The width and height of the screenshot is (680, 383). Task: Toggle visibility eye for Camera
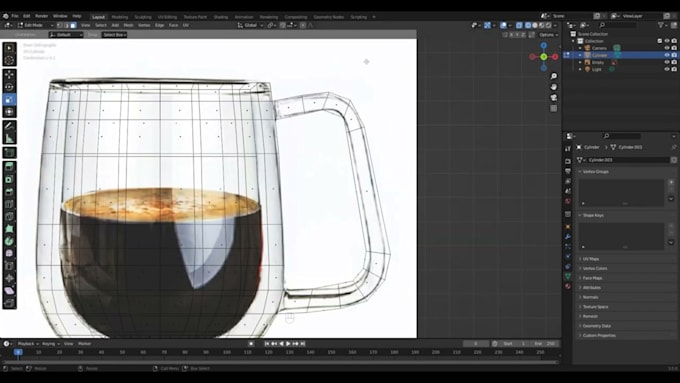(667, 48)
